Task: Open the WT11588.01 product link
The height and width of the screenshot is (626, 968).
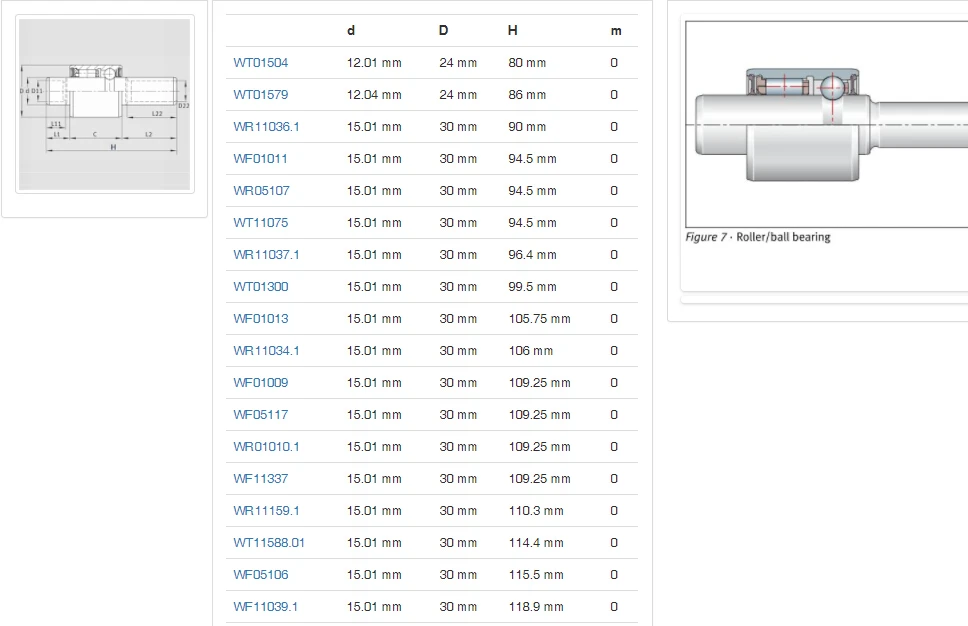Action: pos(269,543)
